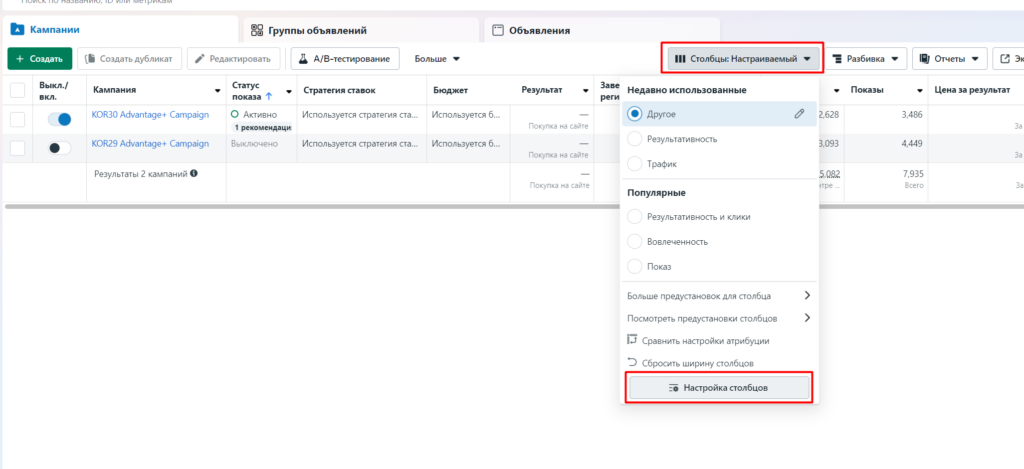This screenshot has height=469, width=1024.
Task: Click the Объявления tab icon
Action: coord(498,30)
